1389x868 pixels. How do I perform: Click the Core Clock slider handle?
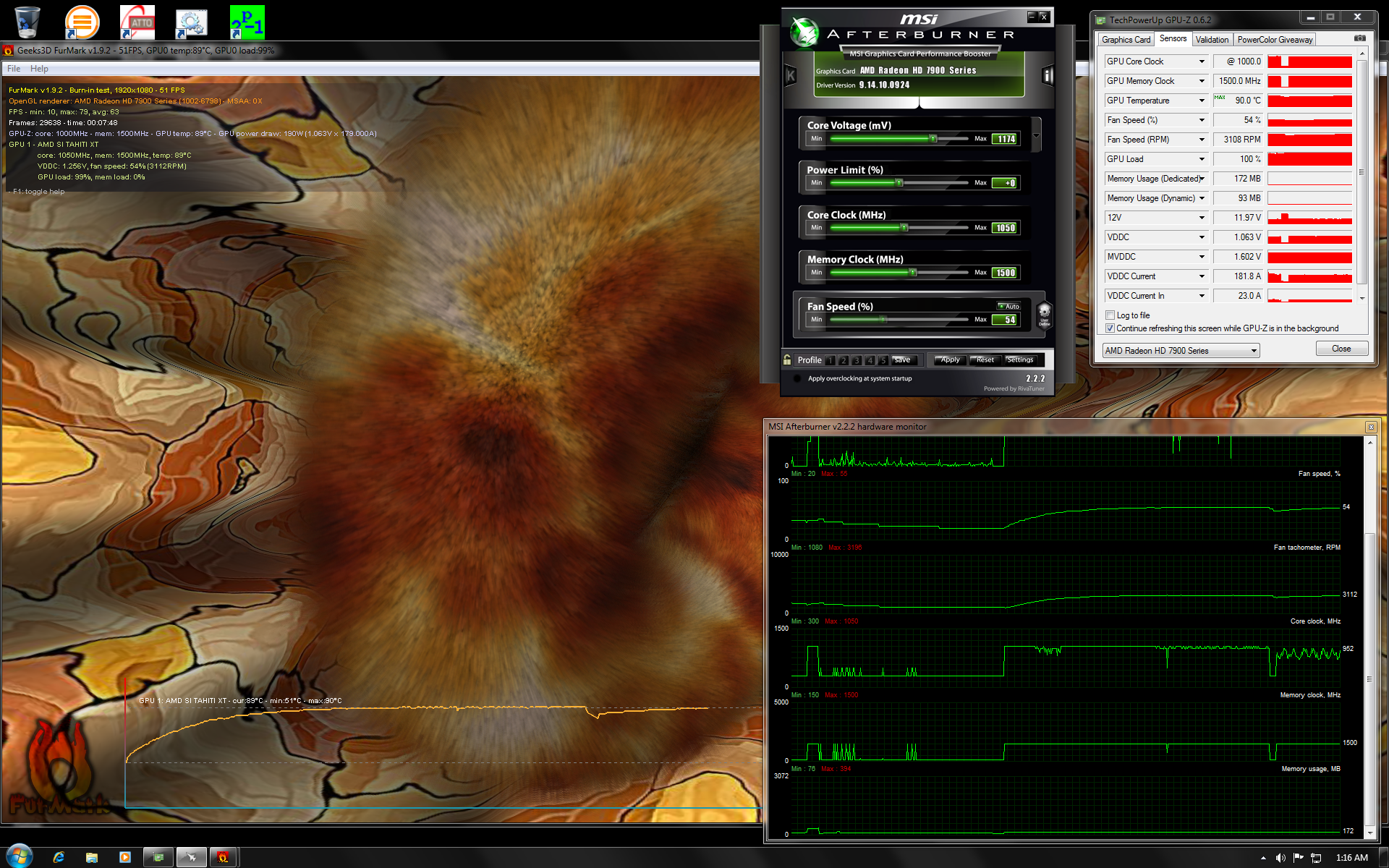click(x=904, y=228)
